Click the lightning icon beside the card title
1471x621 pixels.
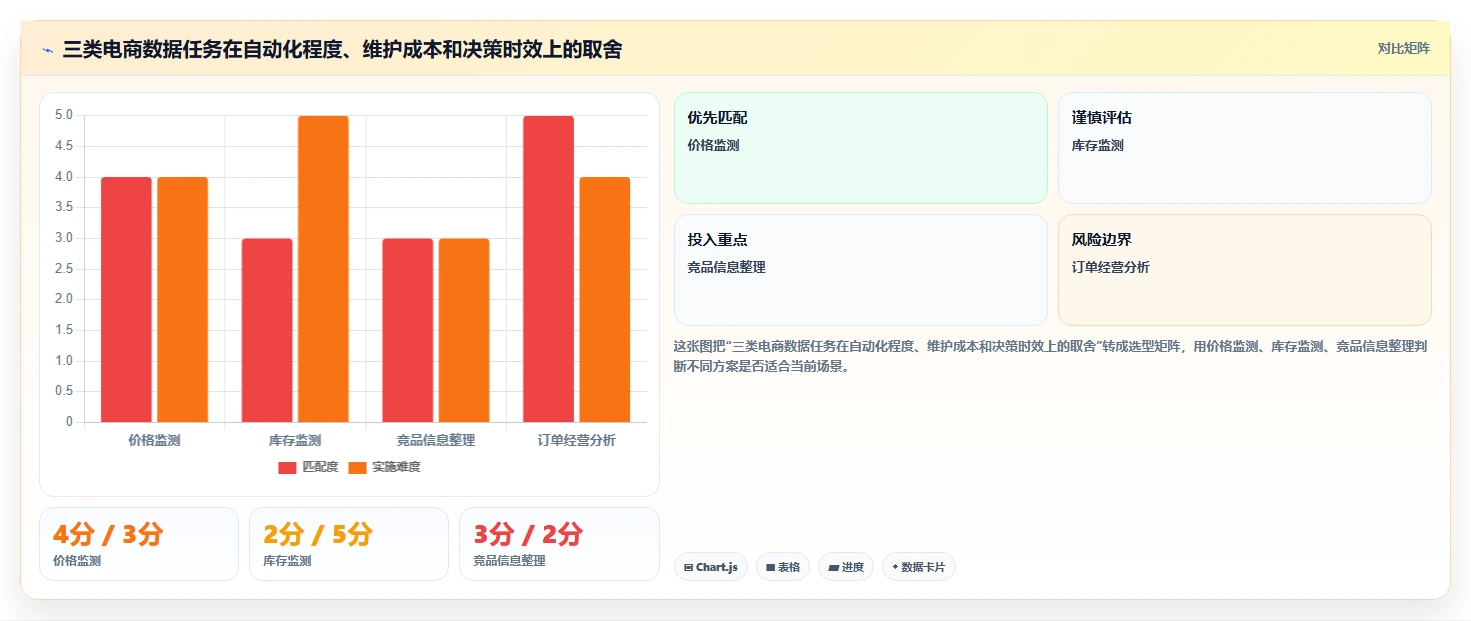click(x=47, y=50)
